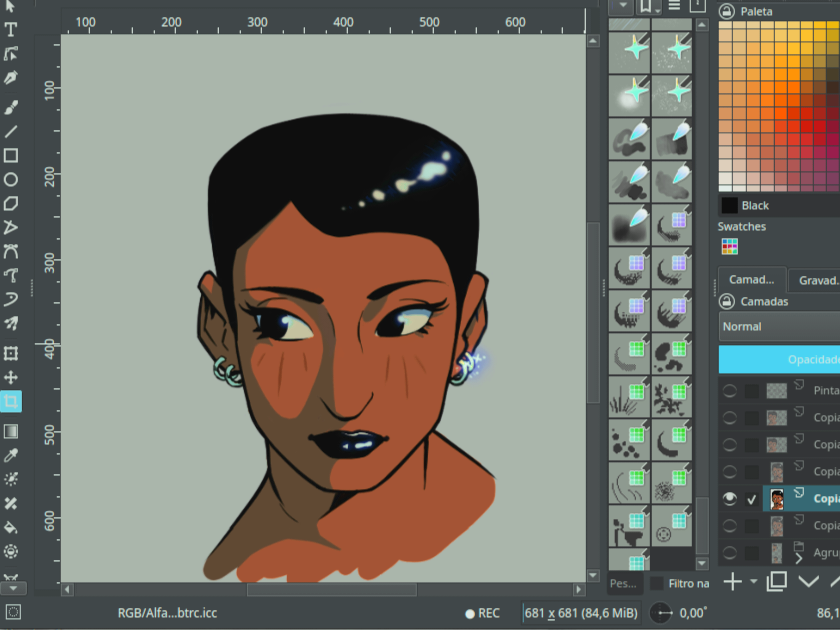Screen dimensions: 840x630
Task: Hide the currently visible Copia layer
Action: tap(730, 498)
